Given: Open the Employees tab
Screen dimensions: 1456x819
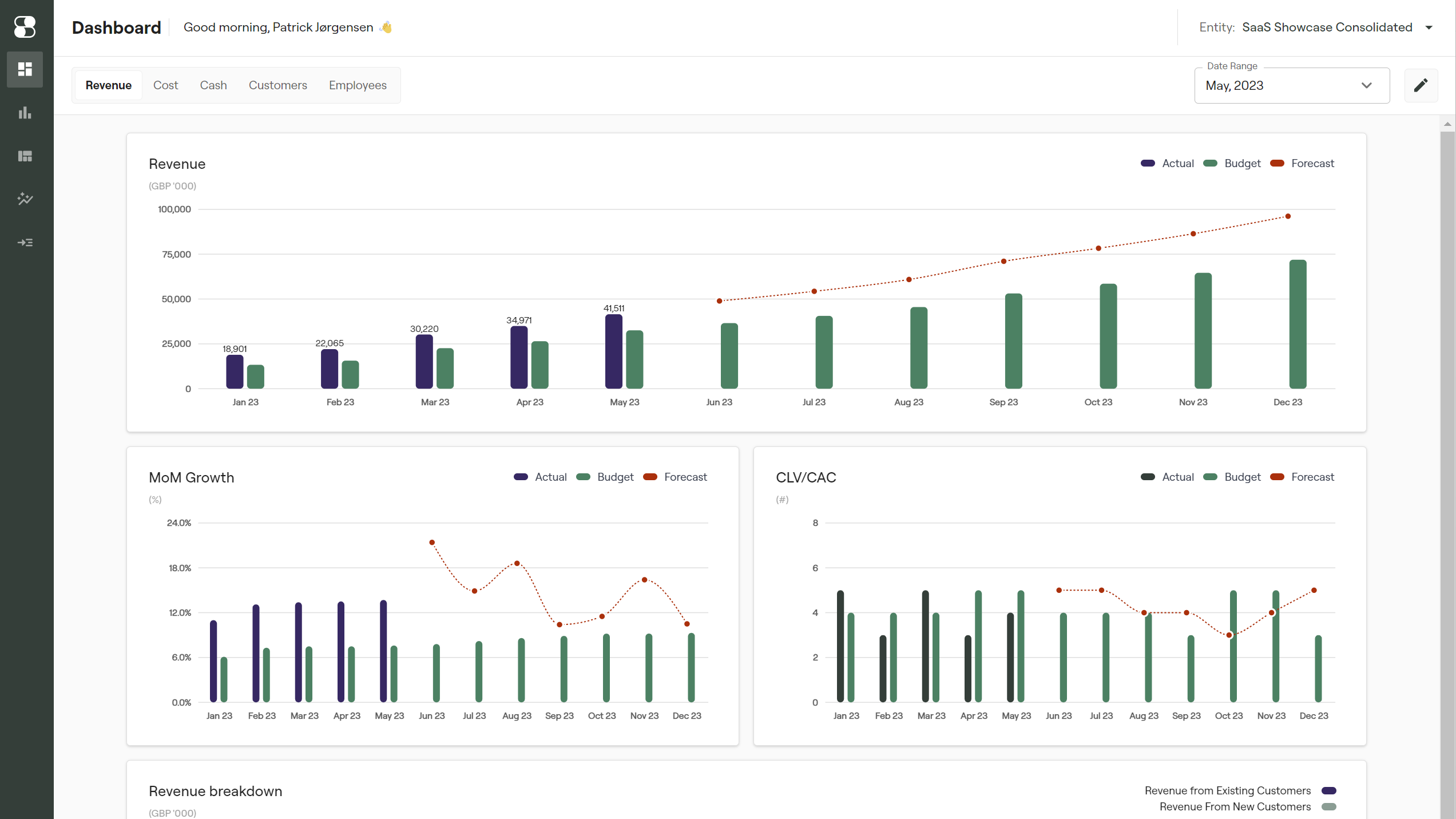Looking at the screenshot, I should (358, 85).
